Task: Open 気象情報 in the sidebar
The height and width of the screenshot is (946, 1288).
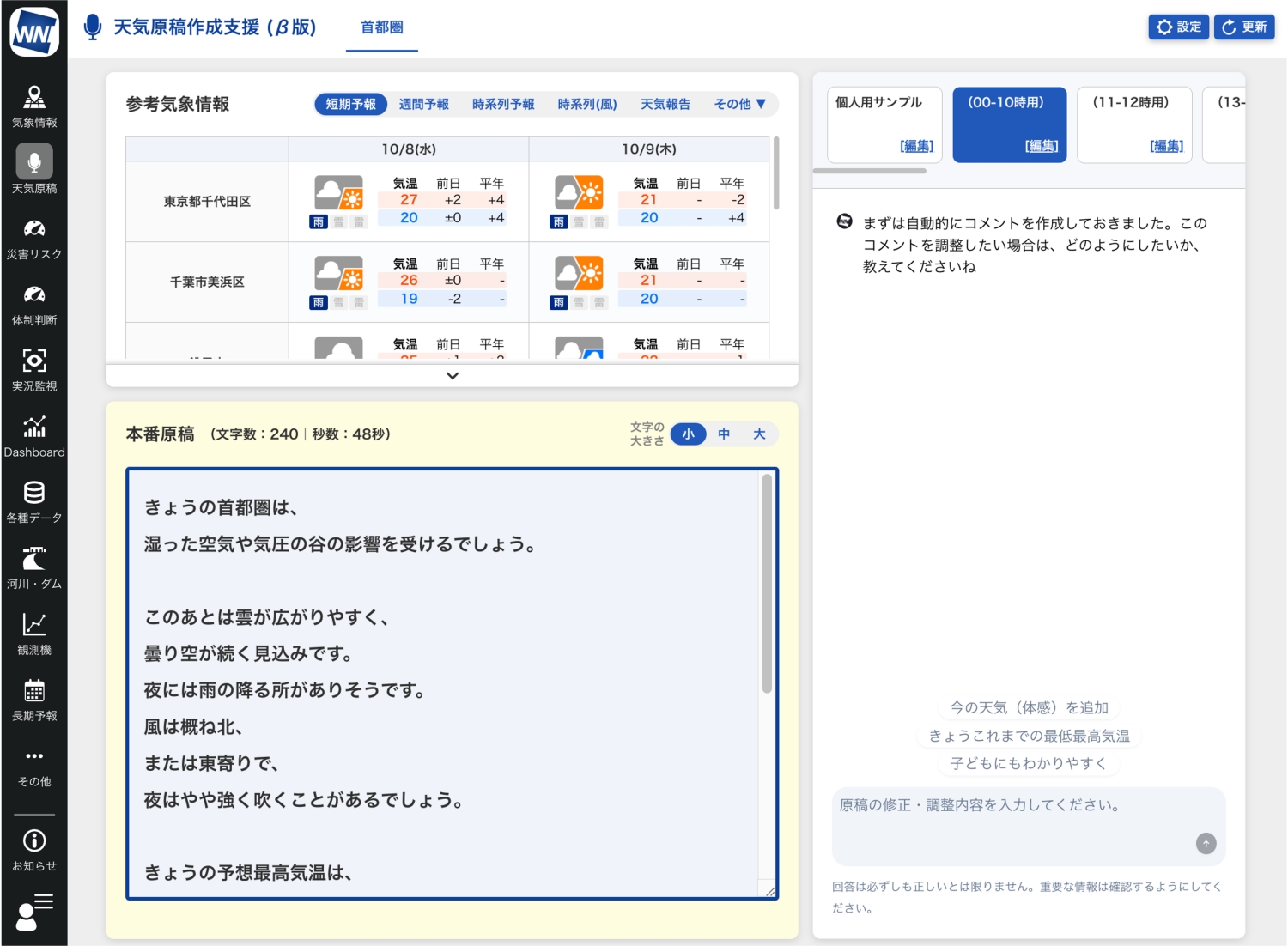Action: tap(34, 106)
